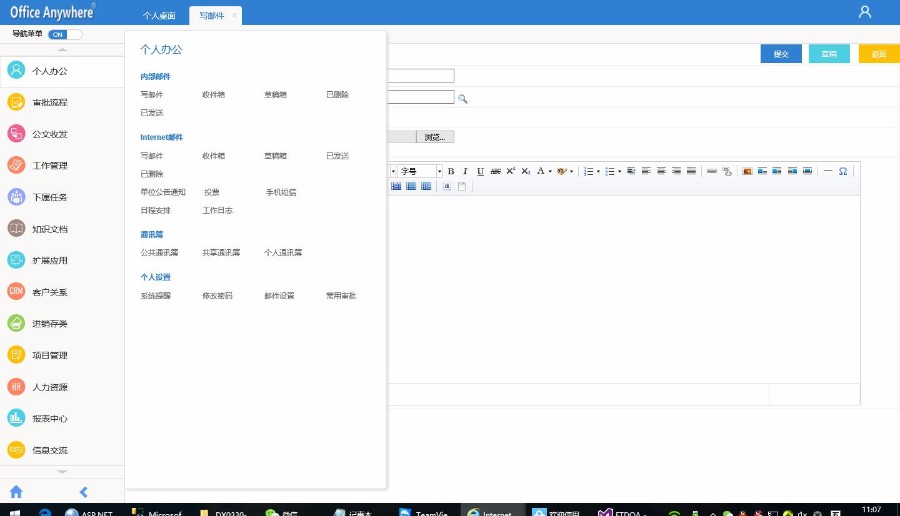900x516 pixels.
Task: Open TeamViewer from the taskbar
Action: (425, 512)
